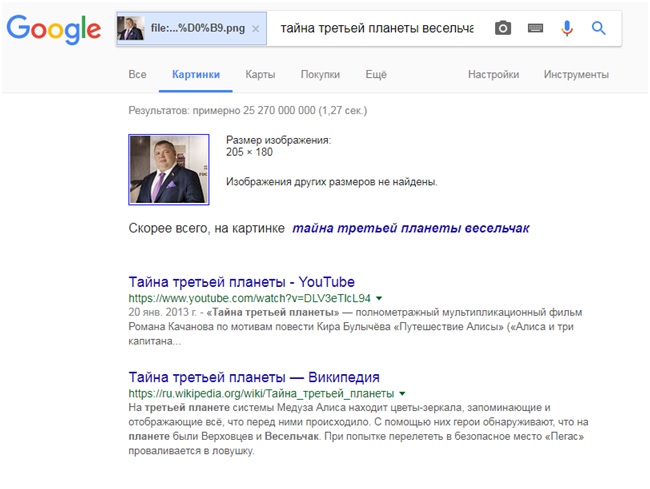Open Настройки menu
Image resolution: width=650 pixels, height=489 pixels.
click(x=493, y=75)
